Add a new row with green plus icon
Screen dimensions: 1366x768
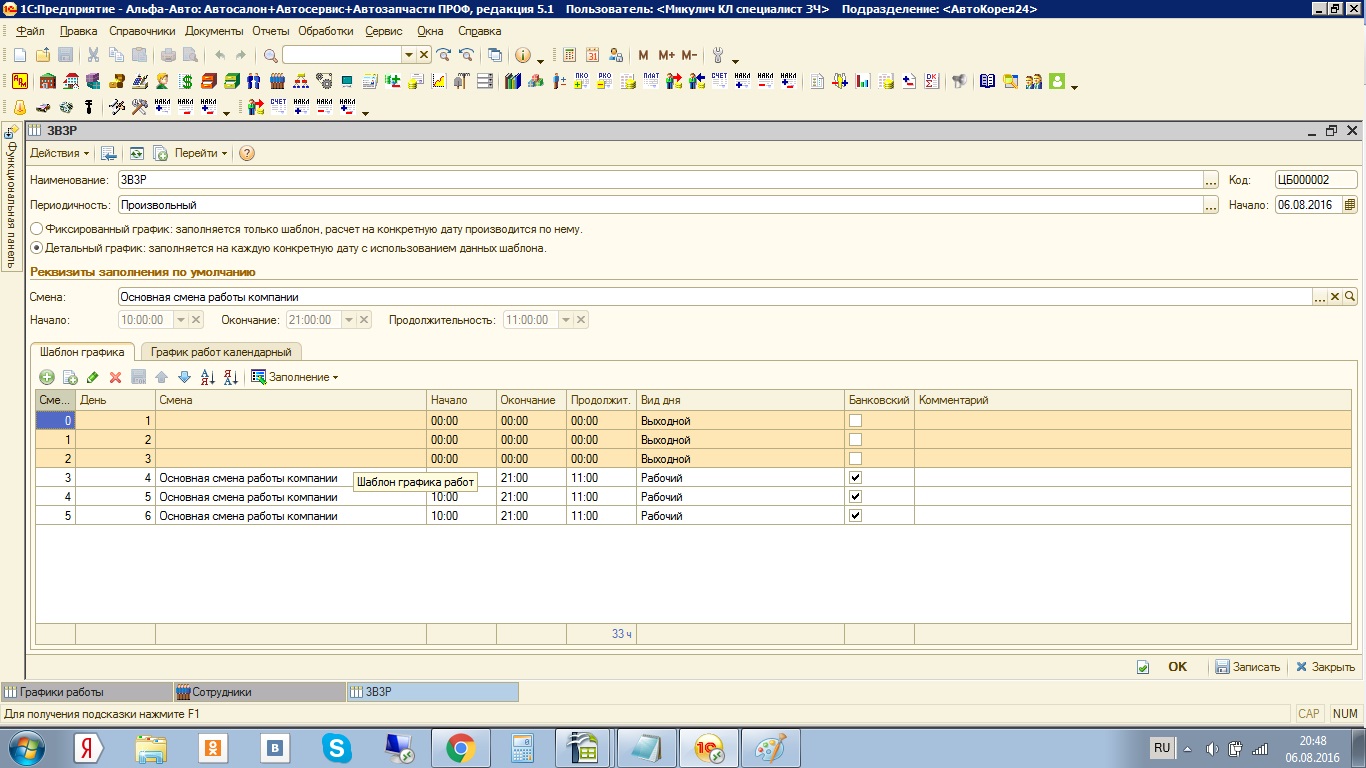point(46,377)
